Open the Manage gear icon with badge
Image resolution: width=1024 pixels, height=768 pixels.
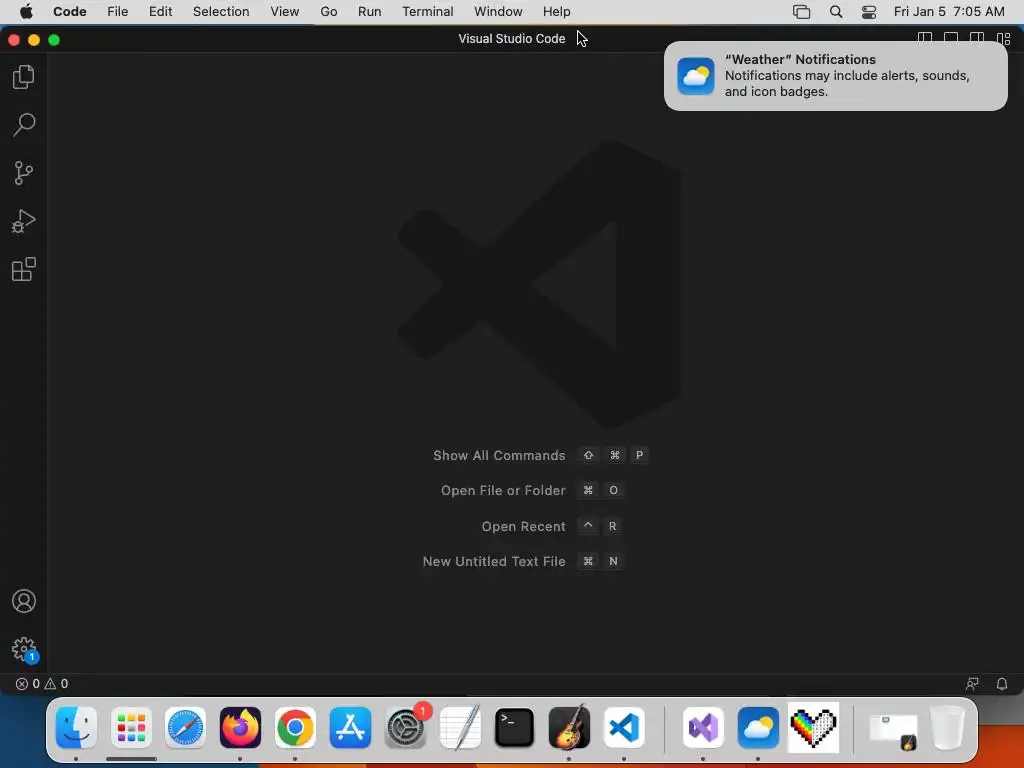24,650
